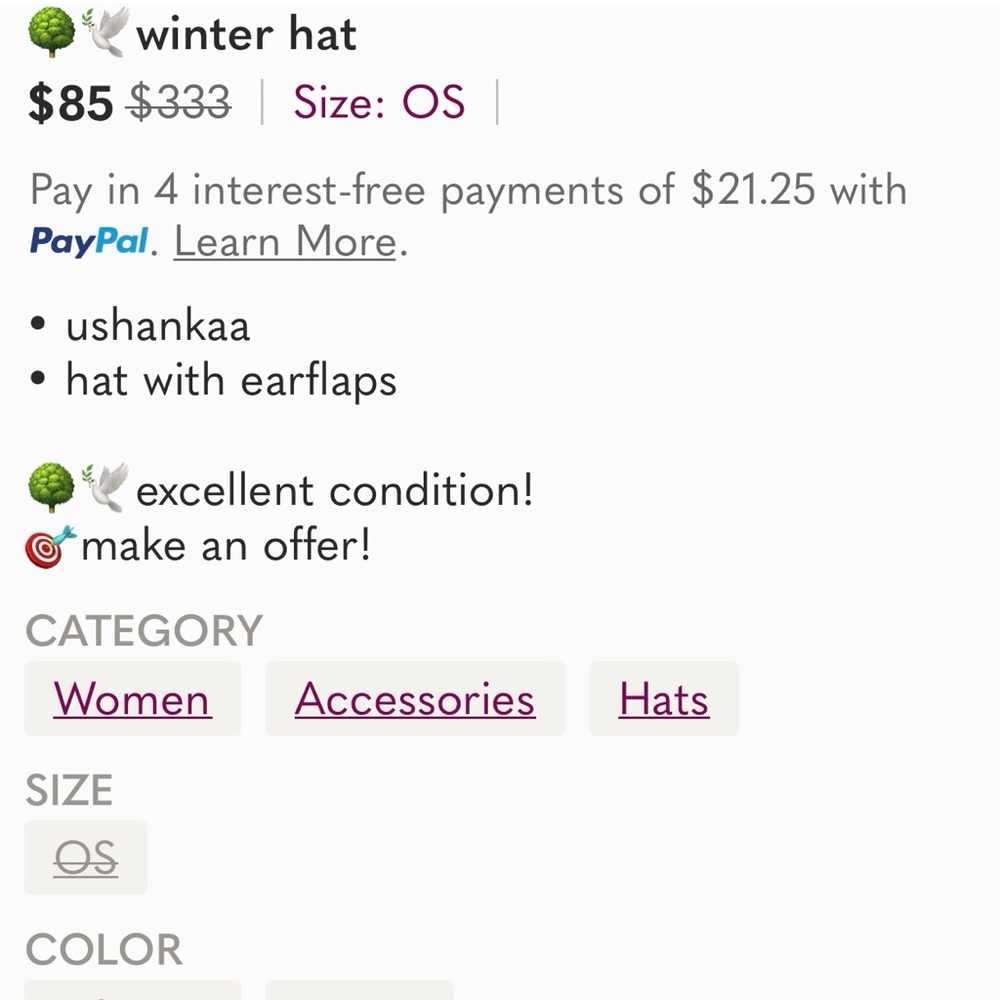The width and height of the screenshot is (1000, 1000).
Task: Click the $85 sale price
Action: (70, 101)
